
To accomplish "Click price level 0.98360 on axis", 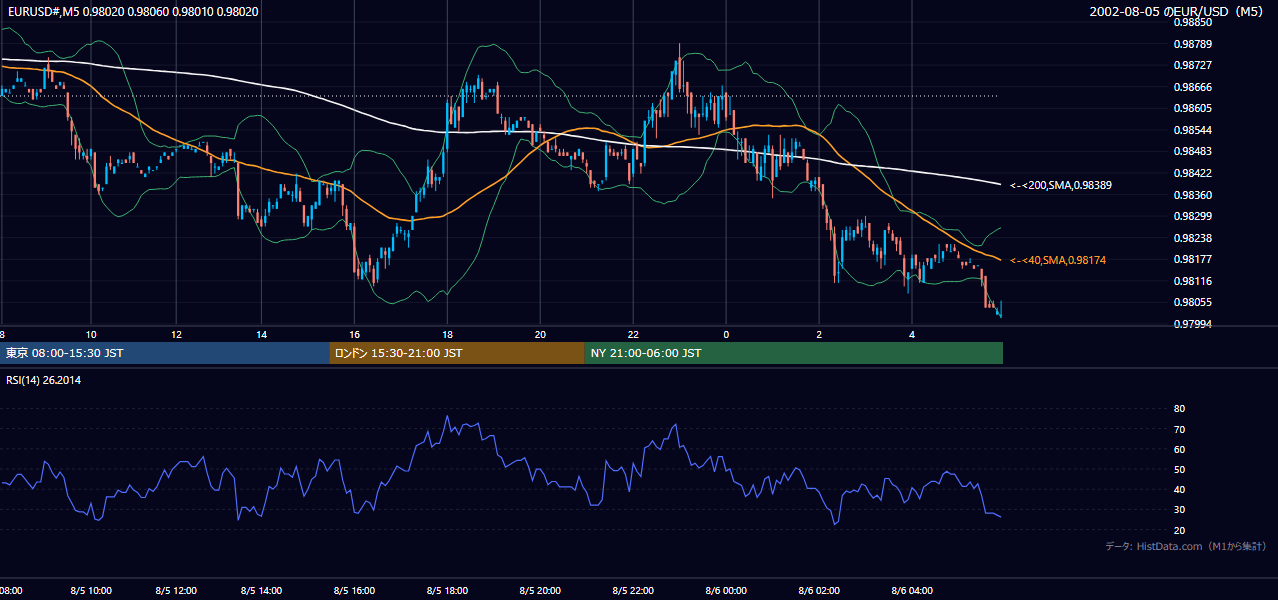I will pos(1192,195).
